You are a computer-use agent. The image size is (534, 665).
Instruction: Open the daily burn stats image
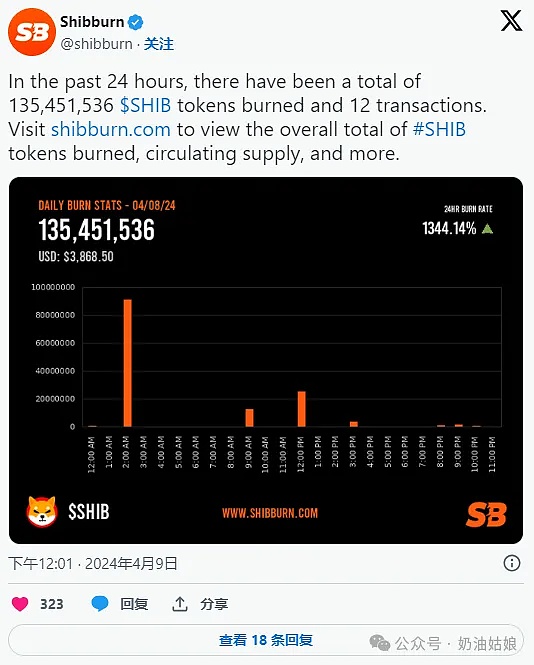[x=266, y=360]
